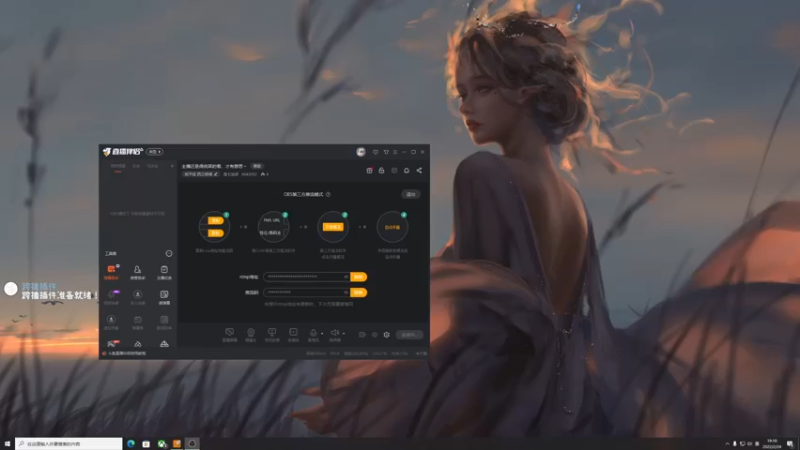The height and width of the screenshot is (450, 800).
Task: Open the notification center in system tray
Action: pos(790,444)
